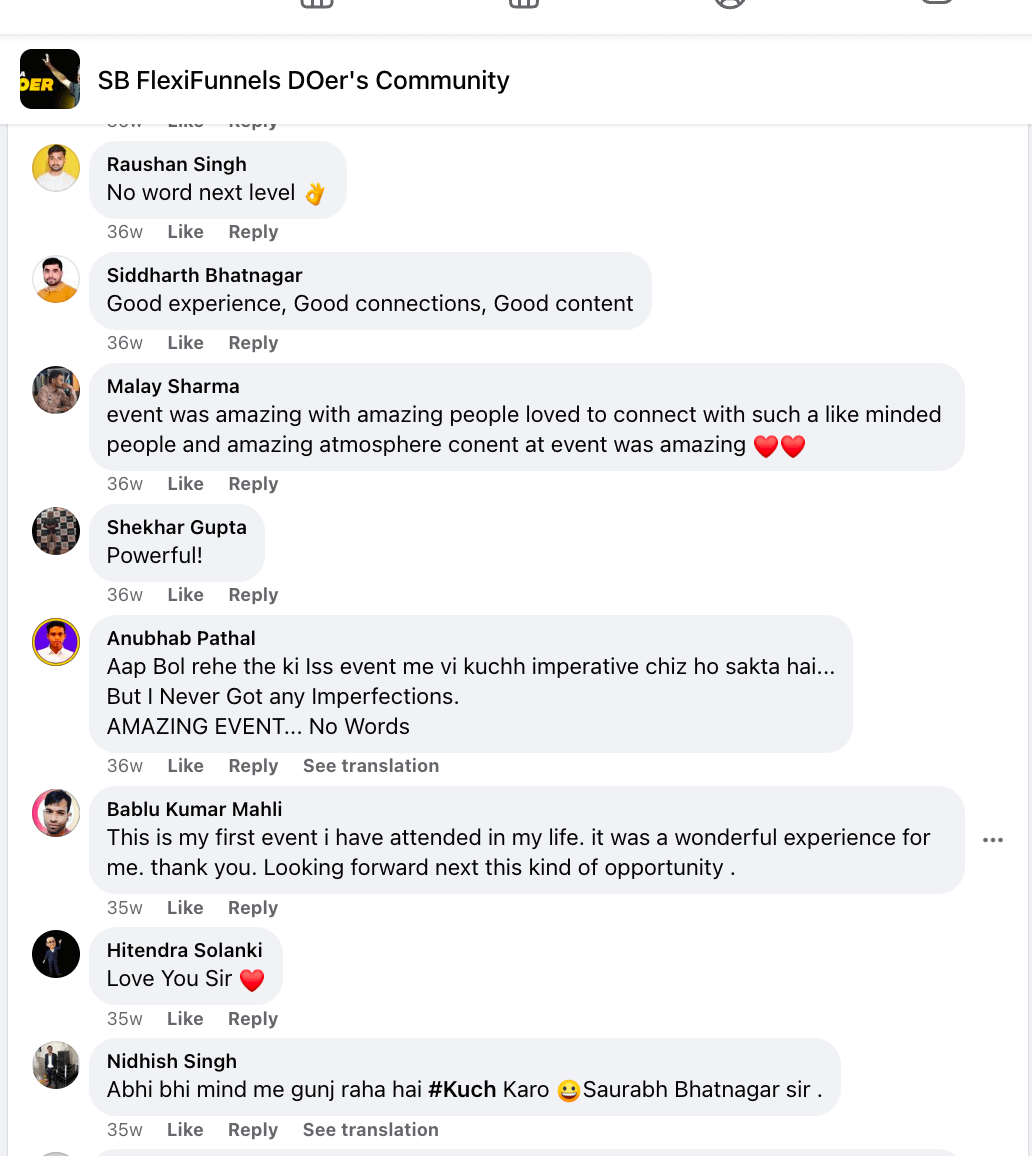Expand translation of Anubhab Pathal's comment
This screenshot has width=1032, height=1156.
tap(371, 766)
